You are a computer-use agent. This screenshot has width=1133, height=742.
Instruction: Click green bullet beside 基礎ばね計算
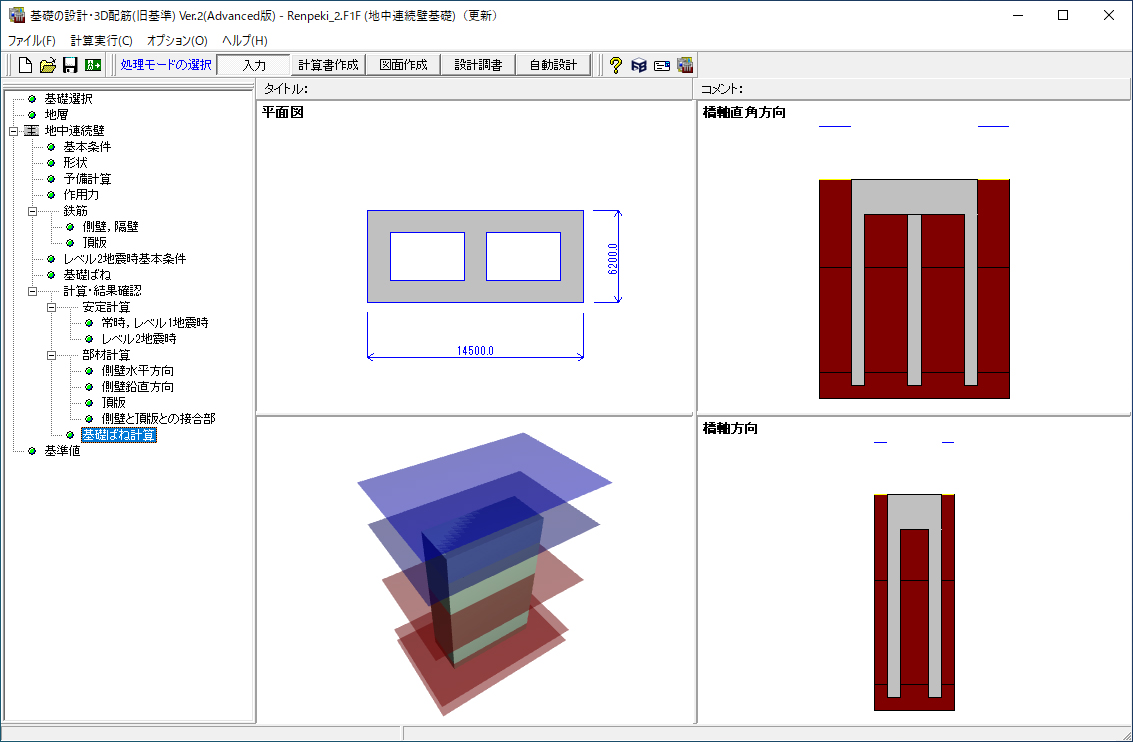click(70, 435)
